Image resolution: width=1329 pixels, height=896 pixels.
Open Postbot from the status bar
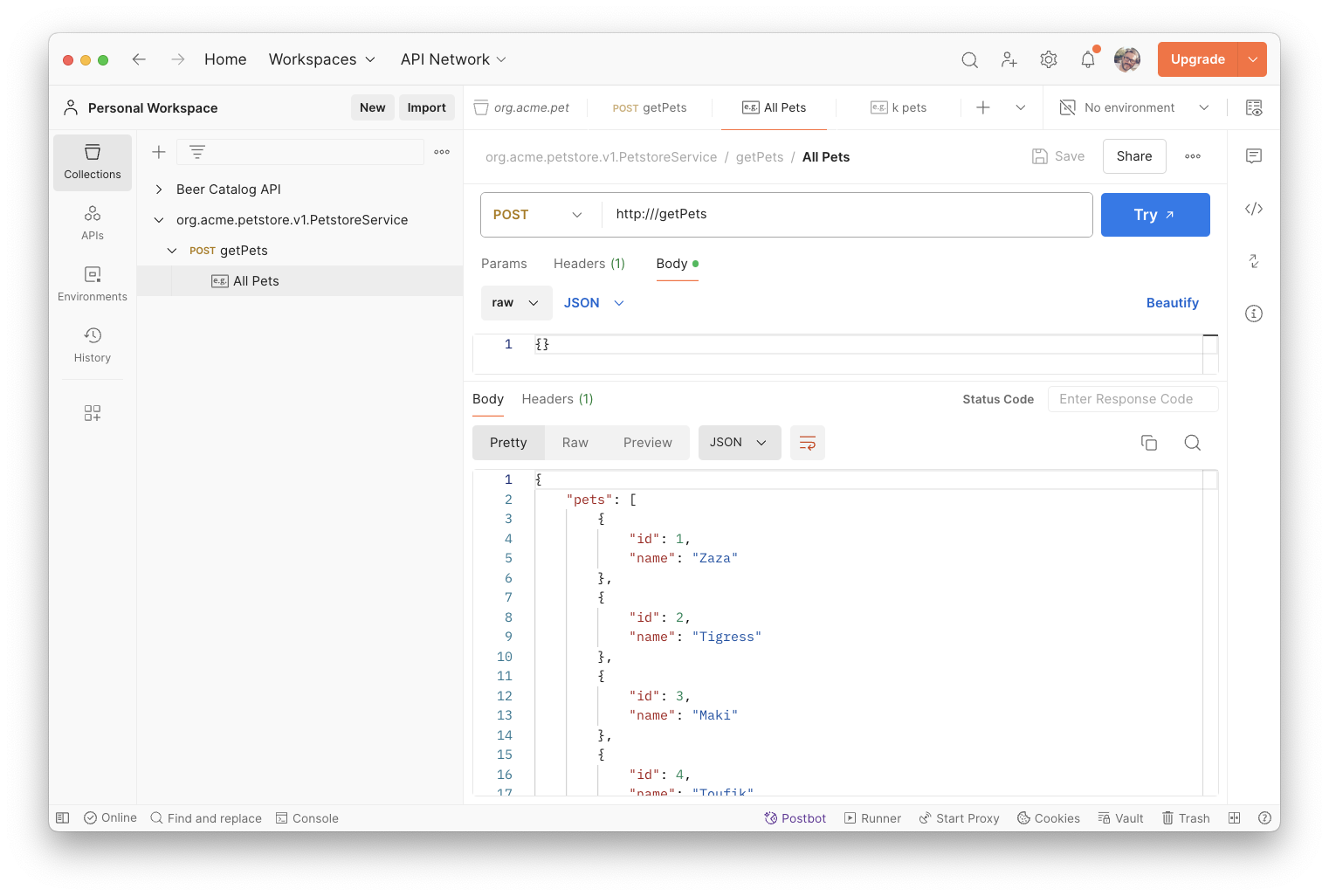coord(795,818)
